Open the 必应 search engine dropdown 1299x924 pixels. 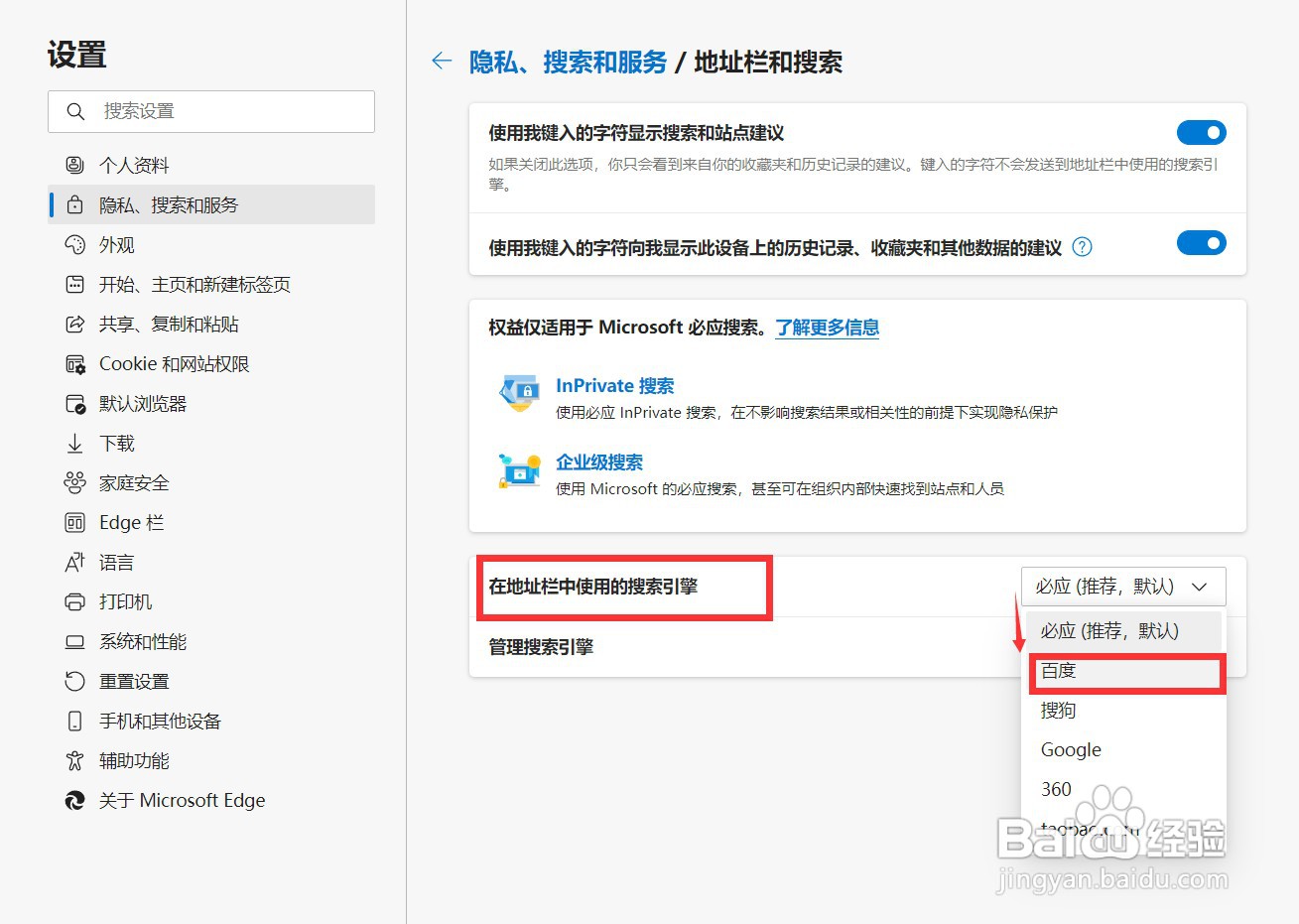pyautogui.click(x=1122, y=586)
